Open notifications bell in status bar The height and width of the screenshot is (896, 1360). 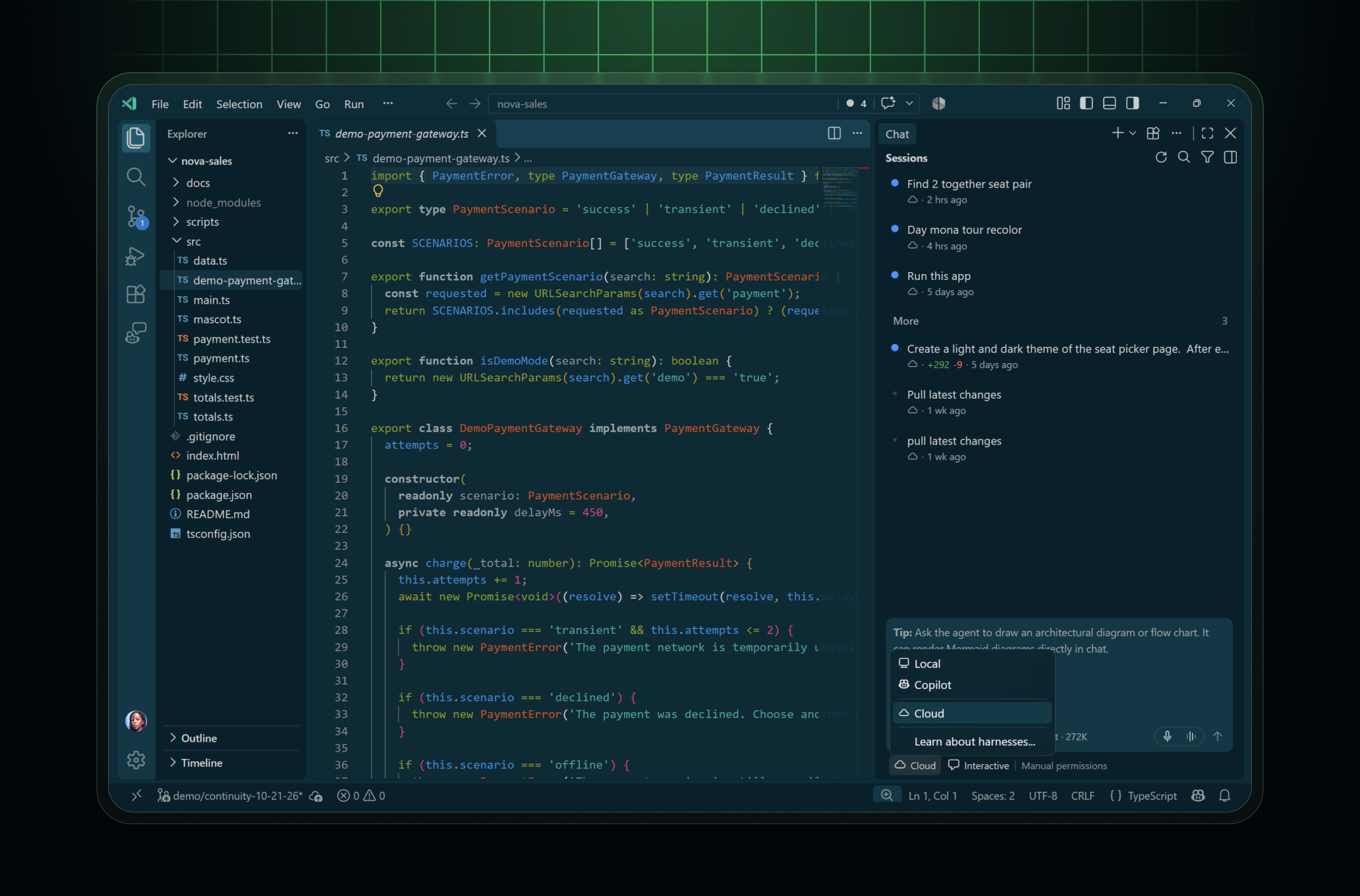click(1224, 796)
